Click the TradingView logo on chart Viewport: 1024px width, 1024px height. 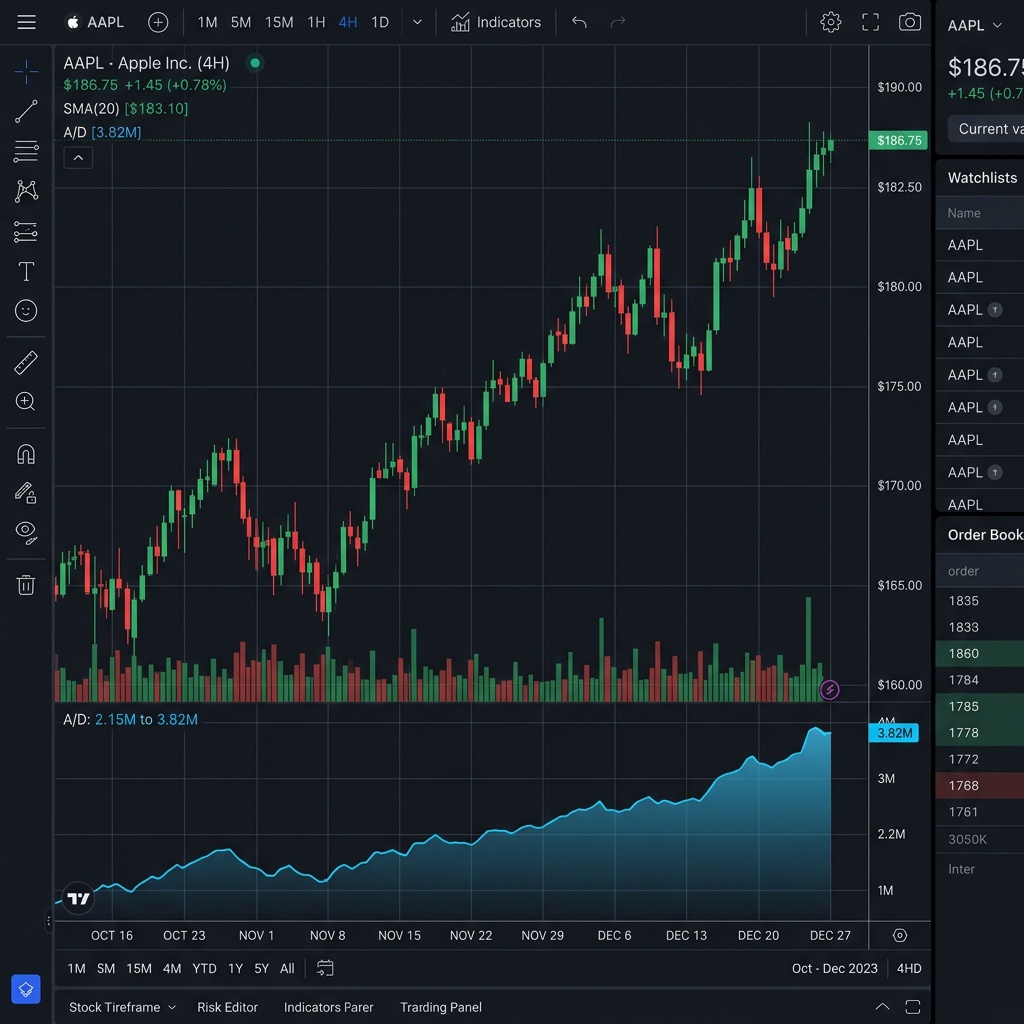pos(78,899)
